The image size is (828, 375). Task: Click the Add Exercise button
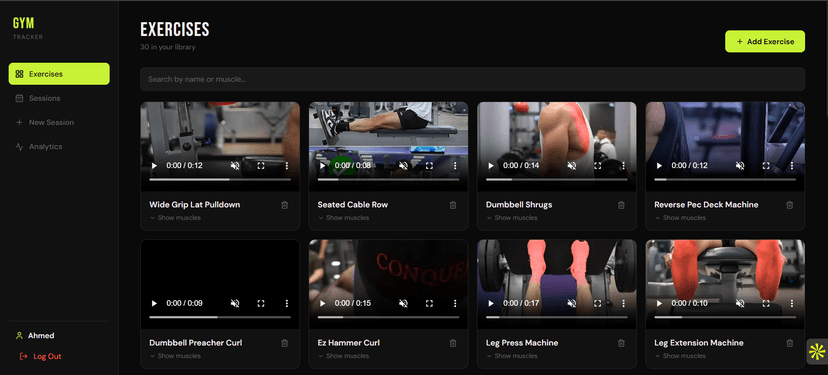pos(765,41)
